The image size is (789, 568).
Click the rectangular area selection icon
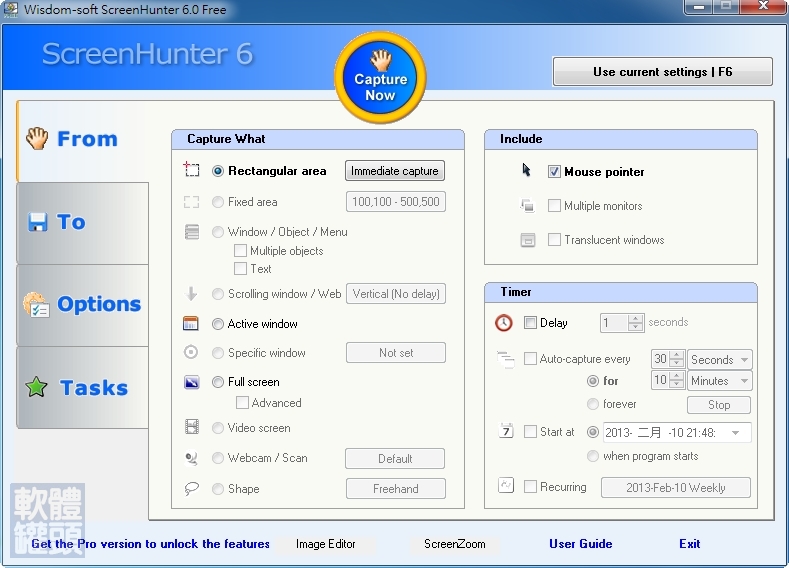pos(191,170)
